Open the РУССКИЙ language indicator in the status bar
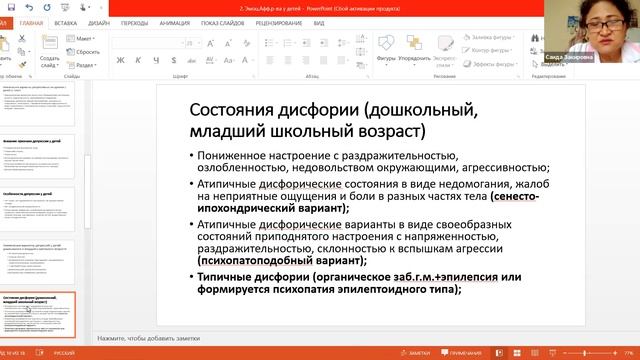Image resolution: width=640 pixels, height=360 pixels. (x=64, y=353)
